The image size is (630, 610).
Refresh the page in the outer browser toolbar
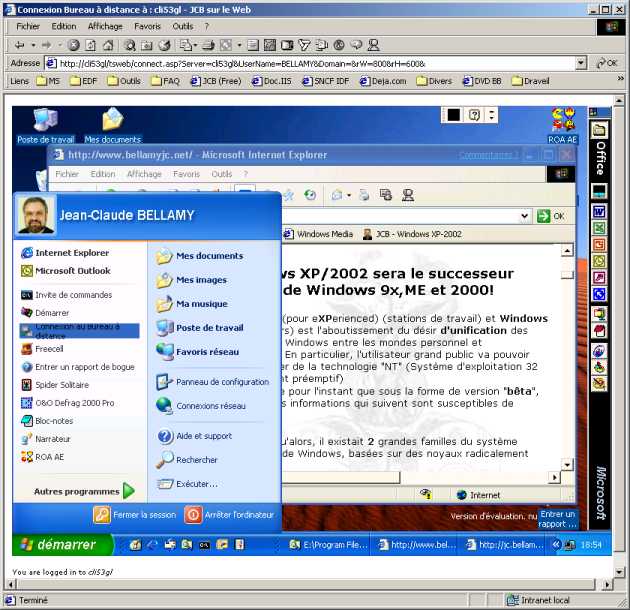91,45
